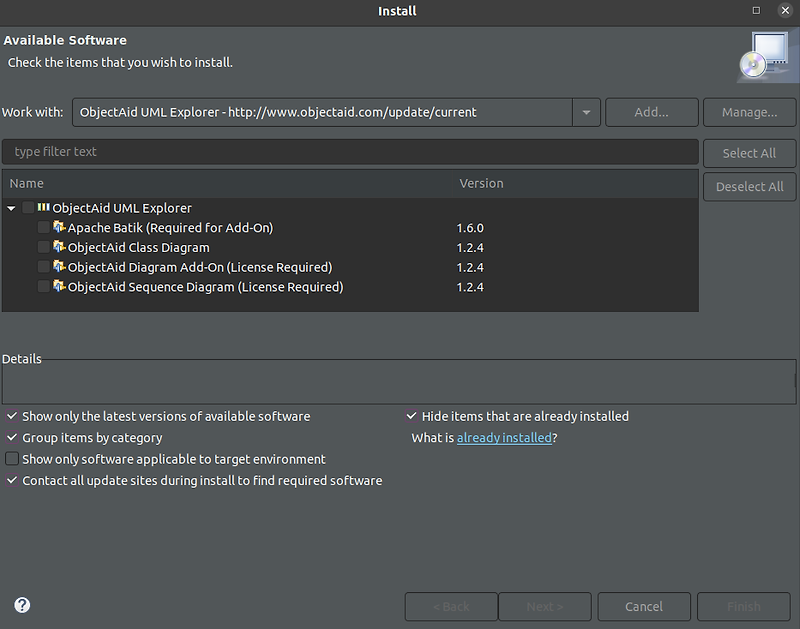This screenshot has height=629, width=800.
Task: Click the Finish button
Action: pyautogui.click(x=744, y=607)
